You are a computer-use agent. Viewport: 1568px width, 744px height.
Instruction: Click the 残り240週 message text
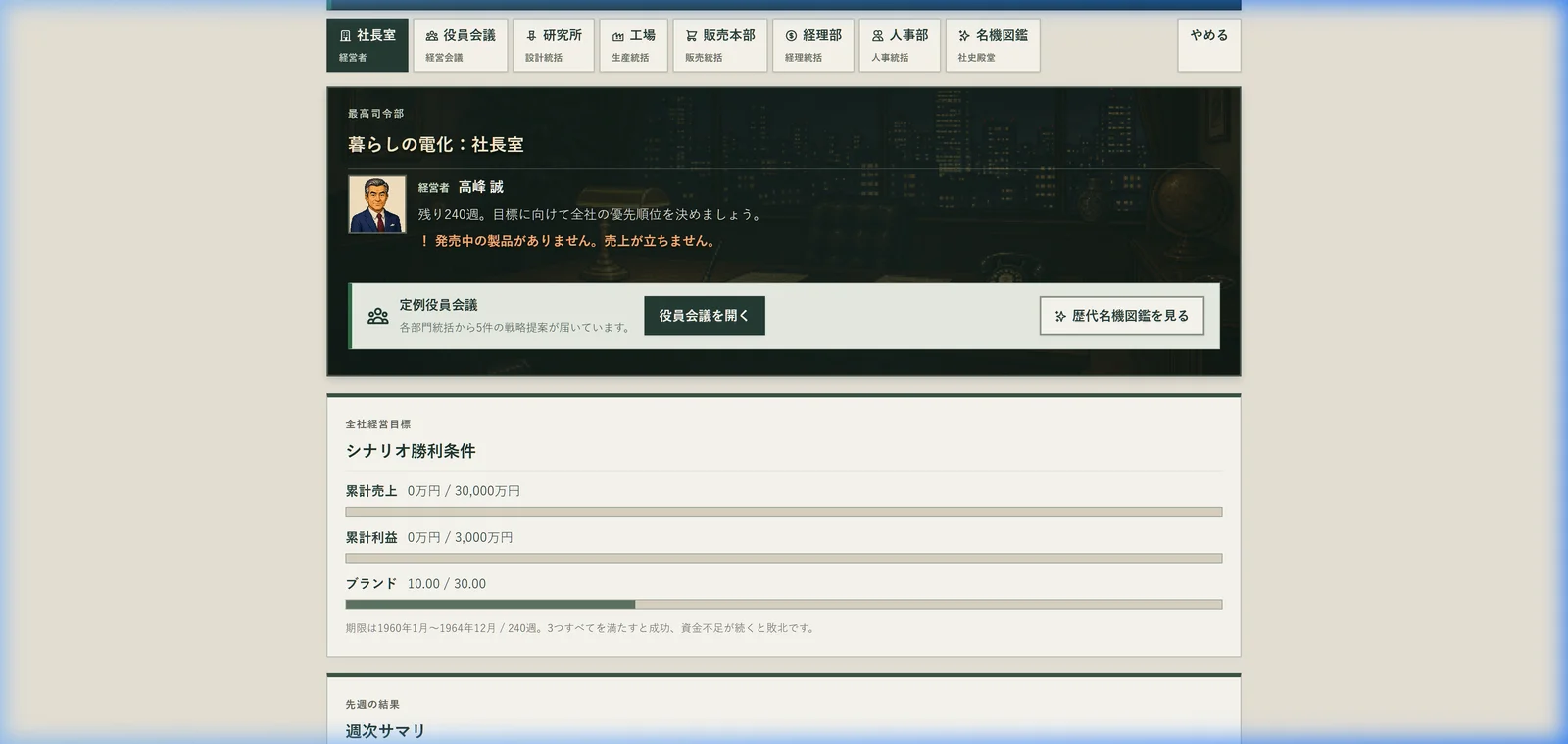(591, 214)
